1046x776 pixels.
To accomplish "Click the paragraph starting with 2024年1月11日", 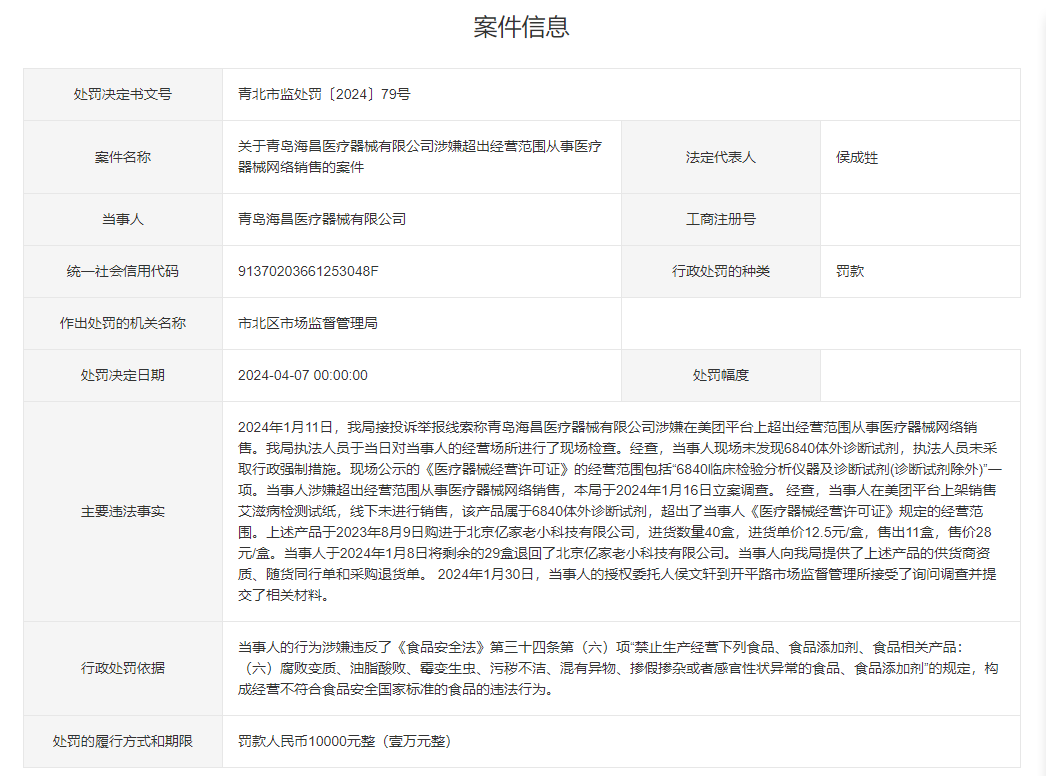I will (620, 511).
